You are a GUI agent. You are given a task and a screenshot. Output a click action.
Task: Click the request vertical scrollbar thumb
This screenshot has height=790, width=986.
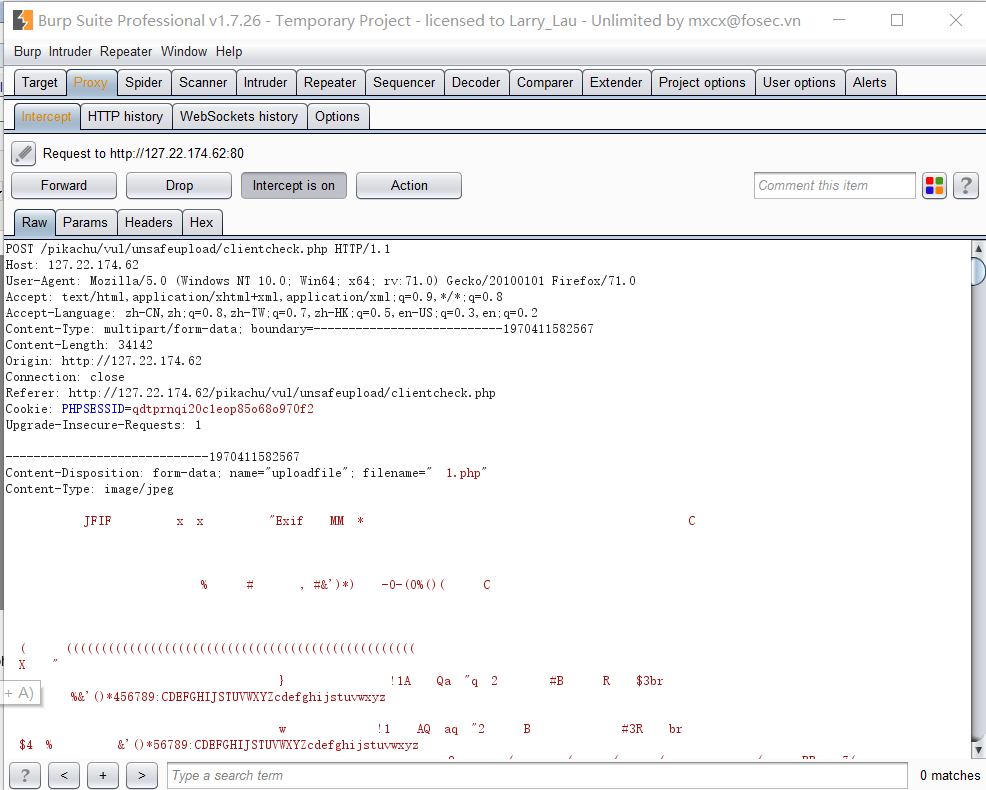point(978,272)
